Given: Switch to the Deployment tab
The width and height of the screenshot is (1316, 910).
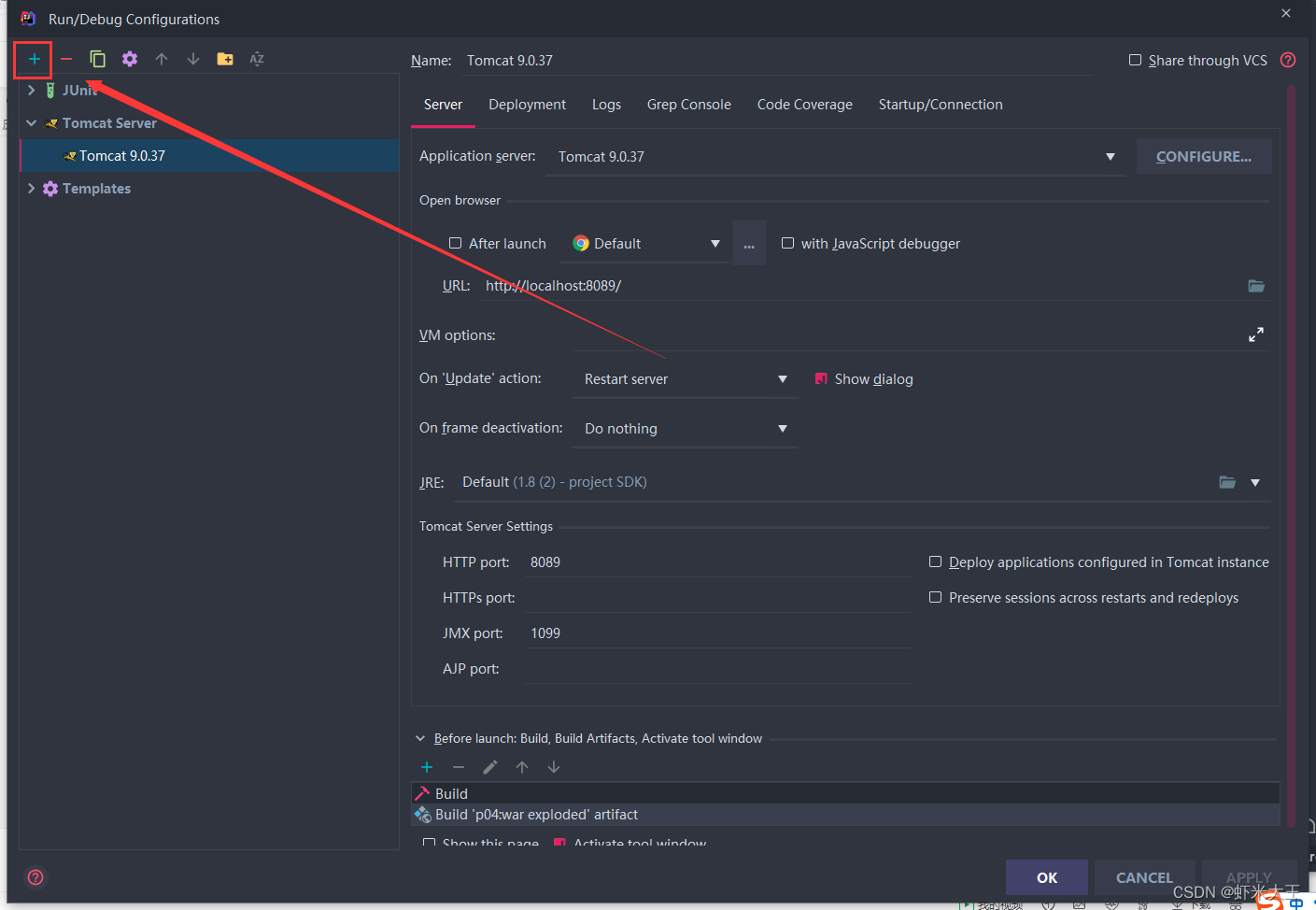Looking at the screenshot, I should coord(527,105).
